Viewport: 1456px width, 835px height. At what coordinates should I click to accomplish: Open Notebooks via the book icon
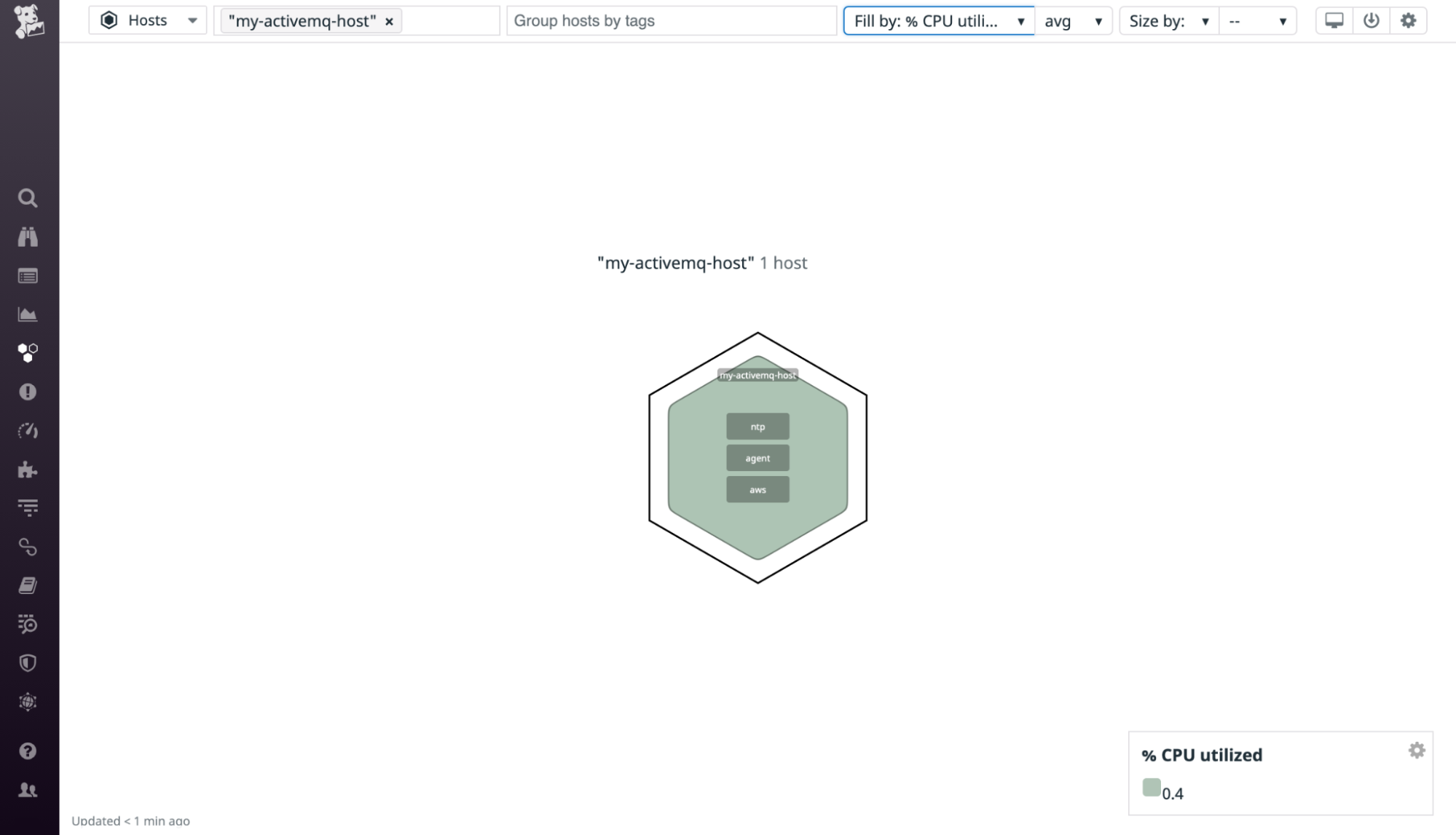[x=28, y=585]
